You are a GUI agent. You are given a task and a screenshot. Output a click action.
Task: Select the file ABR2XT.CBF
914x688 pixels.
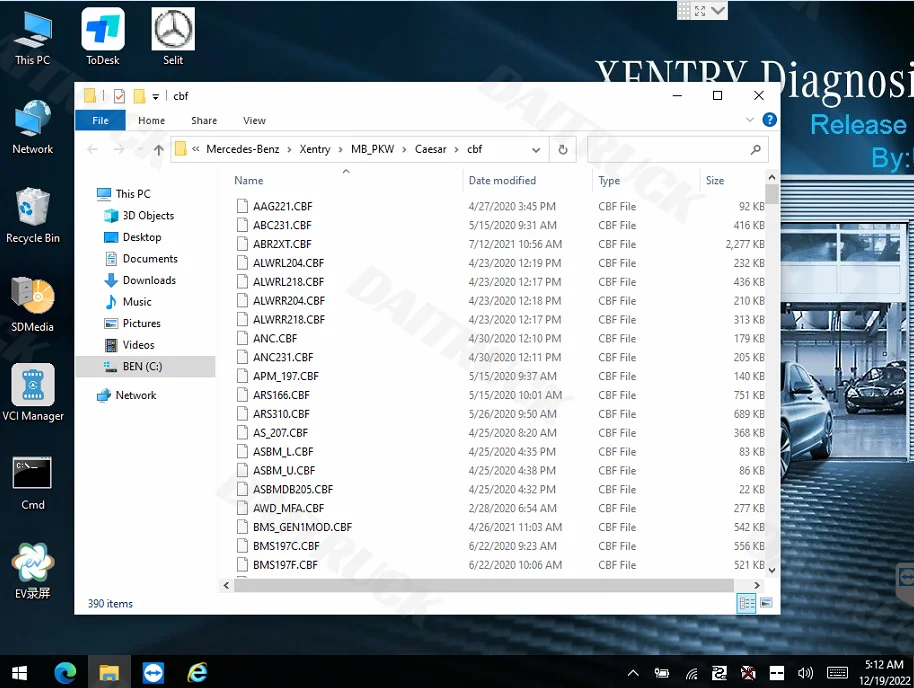(282, 244)
